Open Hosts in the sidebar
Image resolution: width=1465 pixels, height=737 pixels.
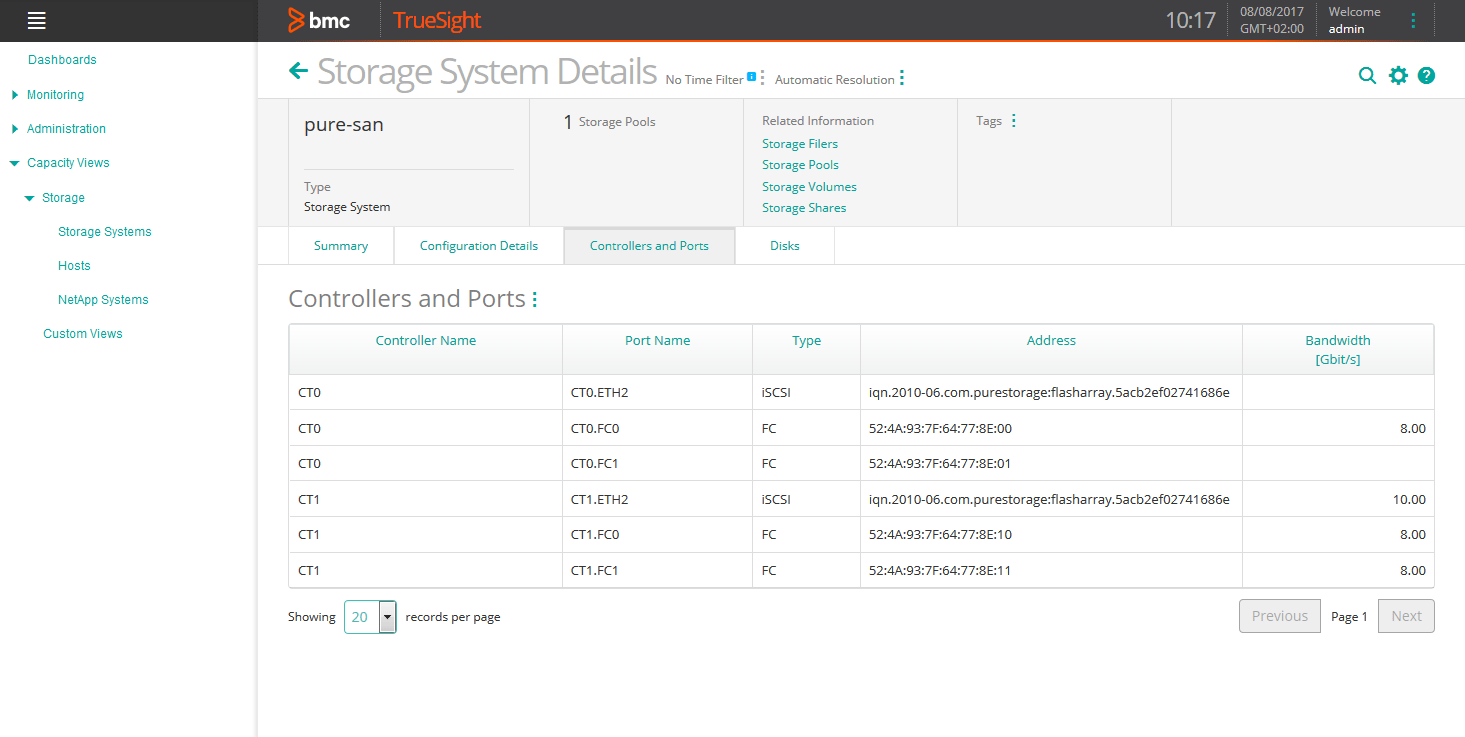[74, 266]
